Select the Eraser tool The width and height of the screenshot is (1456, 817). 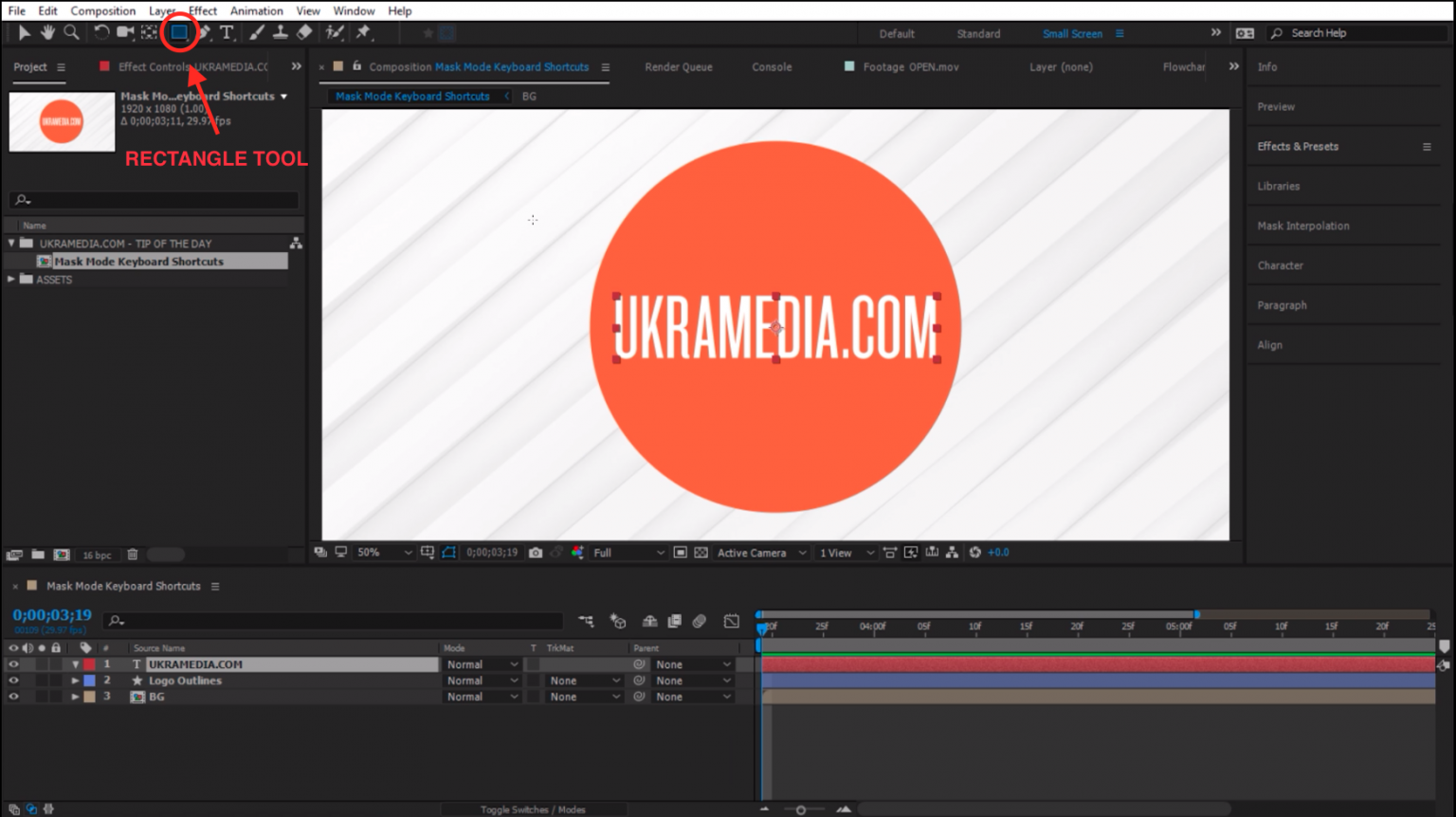click(x=304, y=32)
